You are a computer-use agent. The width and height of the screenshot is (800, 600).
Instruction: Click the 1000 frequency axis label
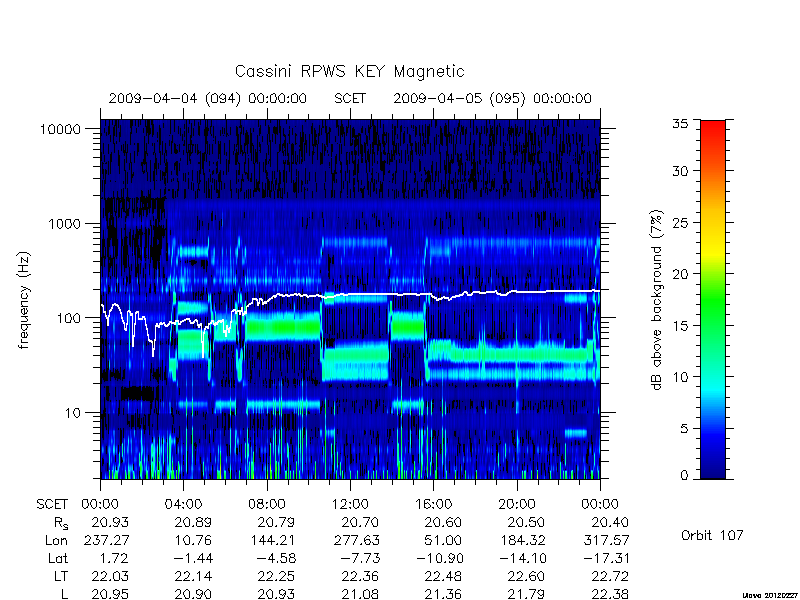pos(64,224)
